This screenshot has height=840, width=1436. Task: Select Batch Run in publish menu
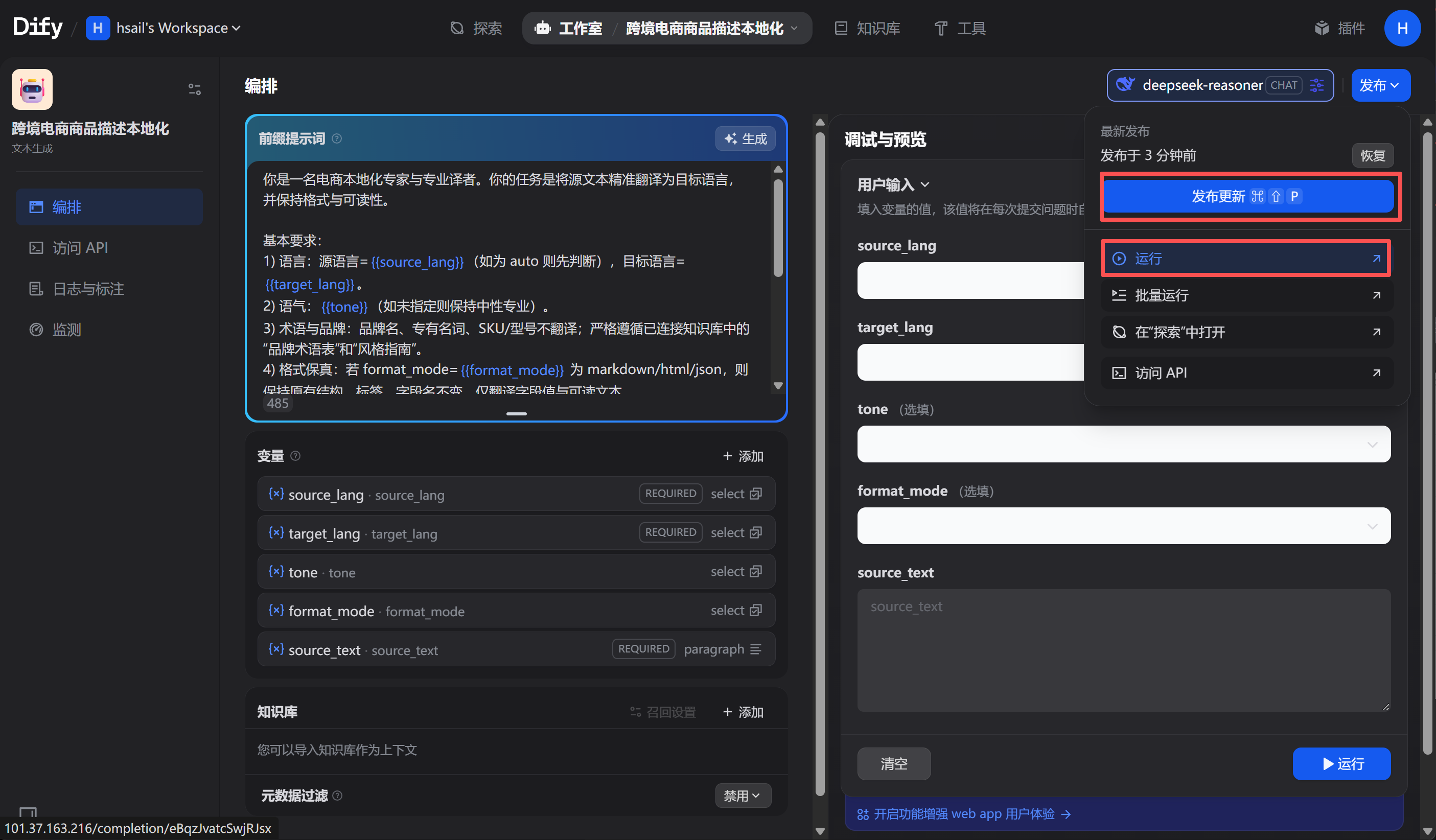tap(1246, 295)
